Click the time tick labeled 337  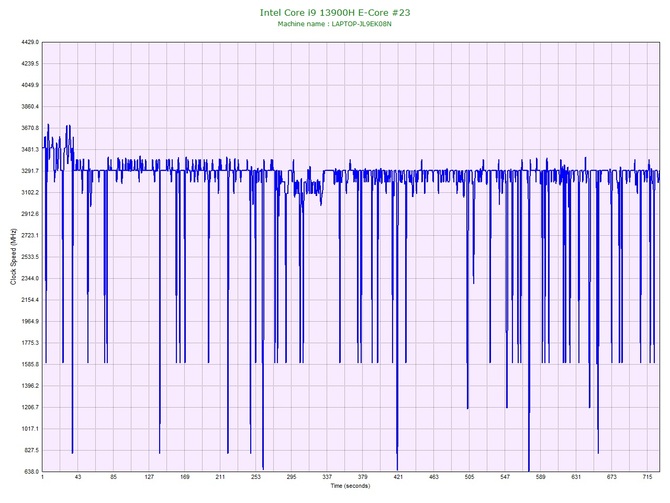[327, 477]
